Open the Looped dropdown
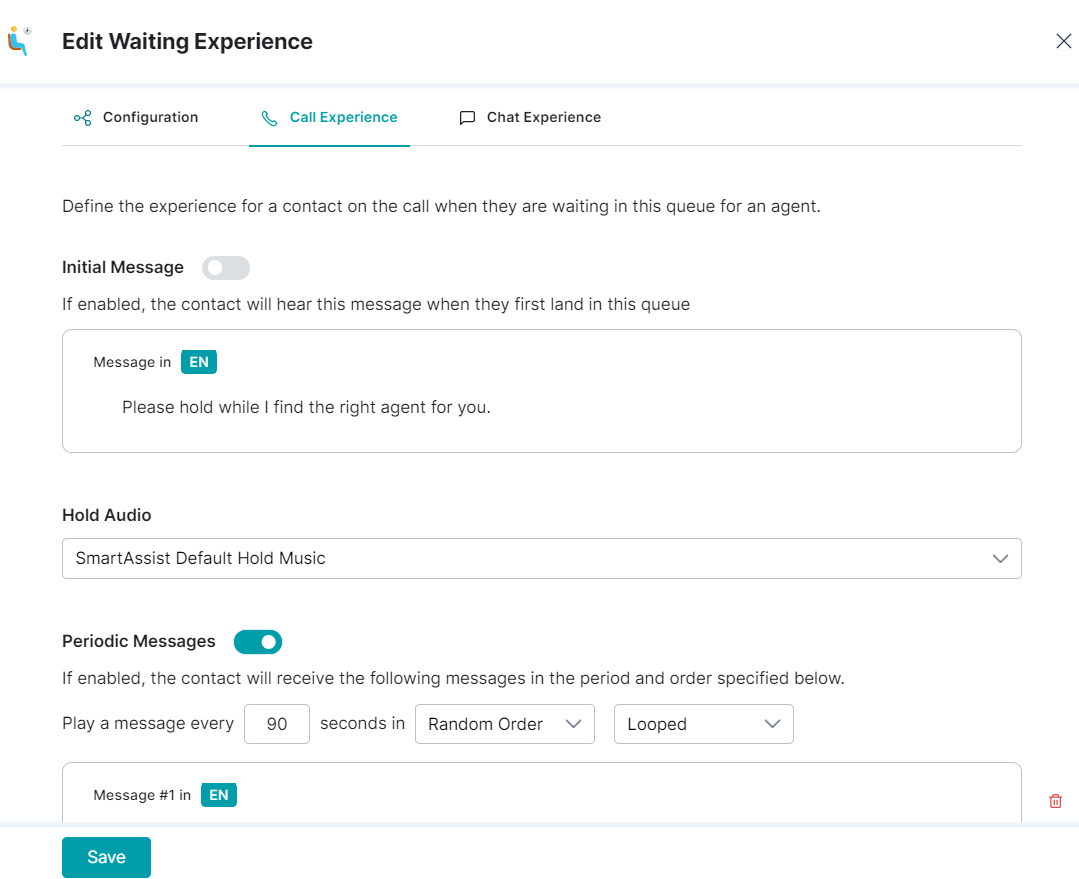Image resolution: width=1079 pixels, height=879 pixels. click(x=703, y=723)
